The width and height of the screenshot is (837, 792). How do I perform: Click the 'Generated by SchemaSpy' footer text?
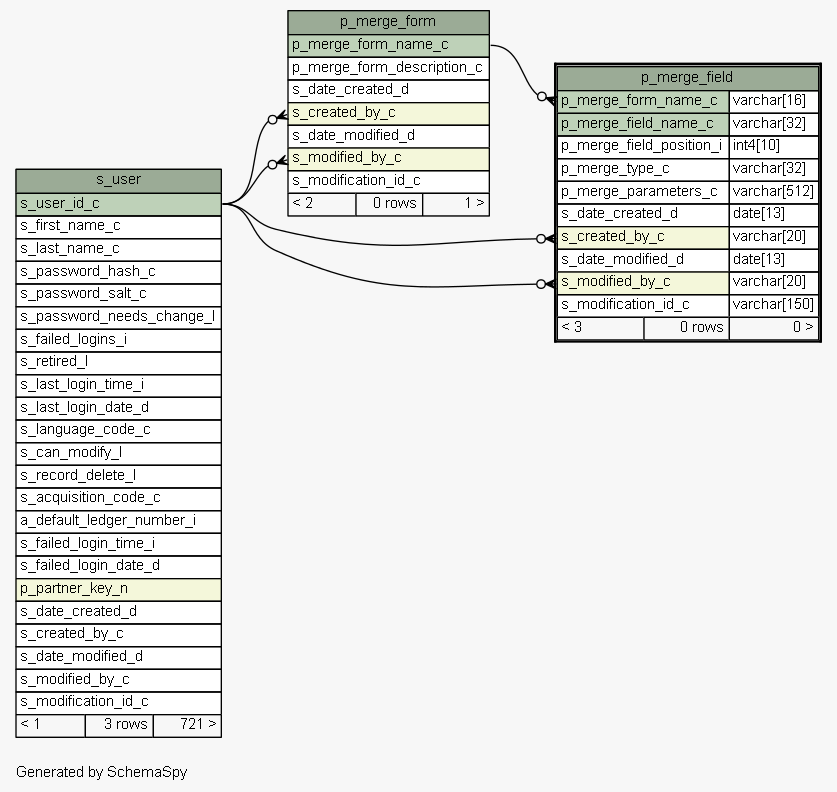101,772
